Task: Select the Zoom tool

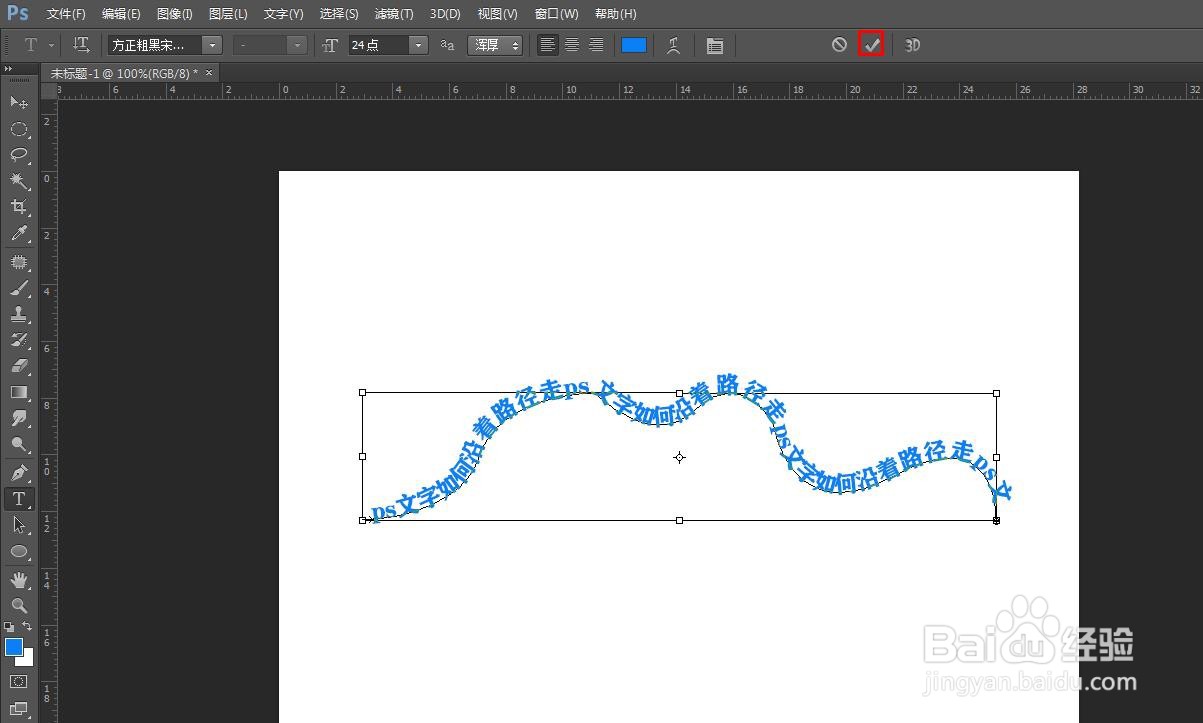Action: point(18,605)
